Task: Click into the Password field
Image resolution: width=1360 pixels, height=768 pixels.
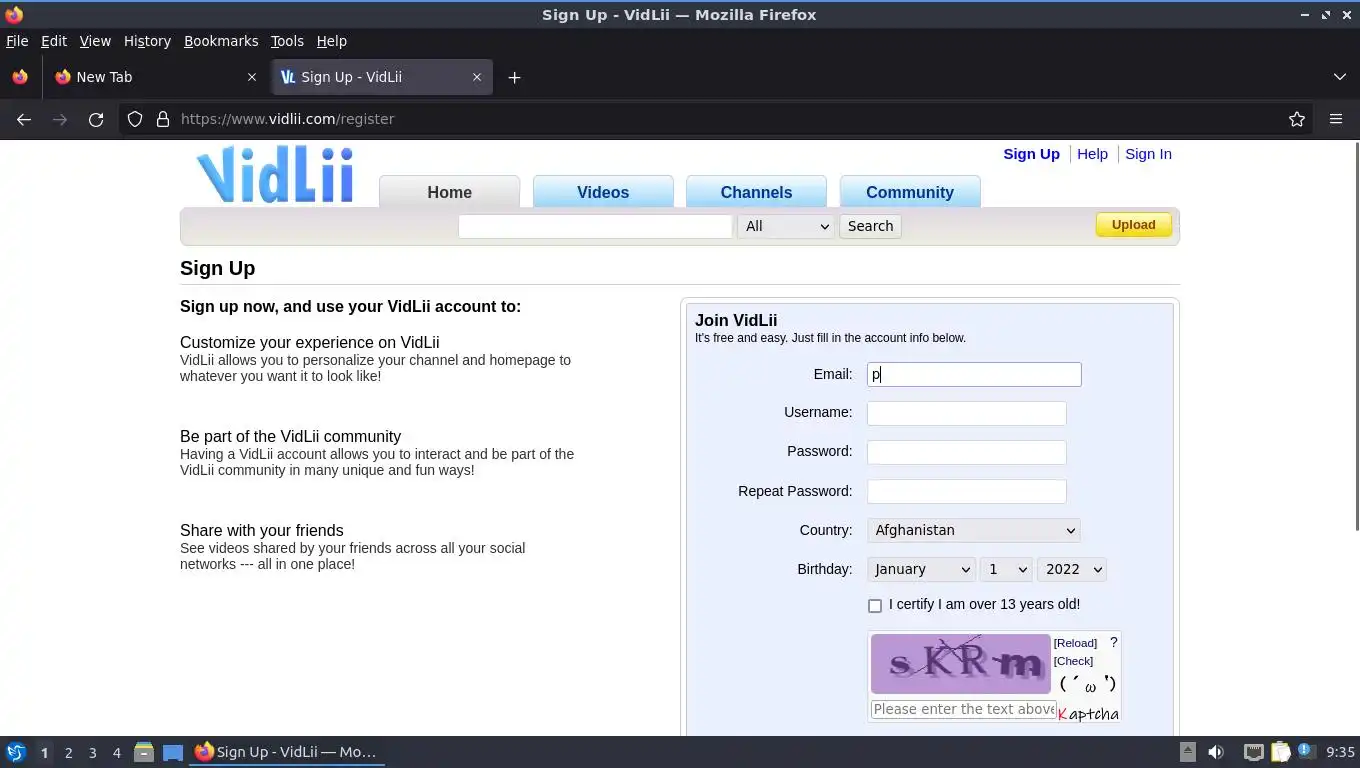Action: click(967, 452)
